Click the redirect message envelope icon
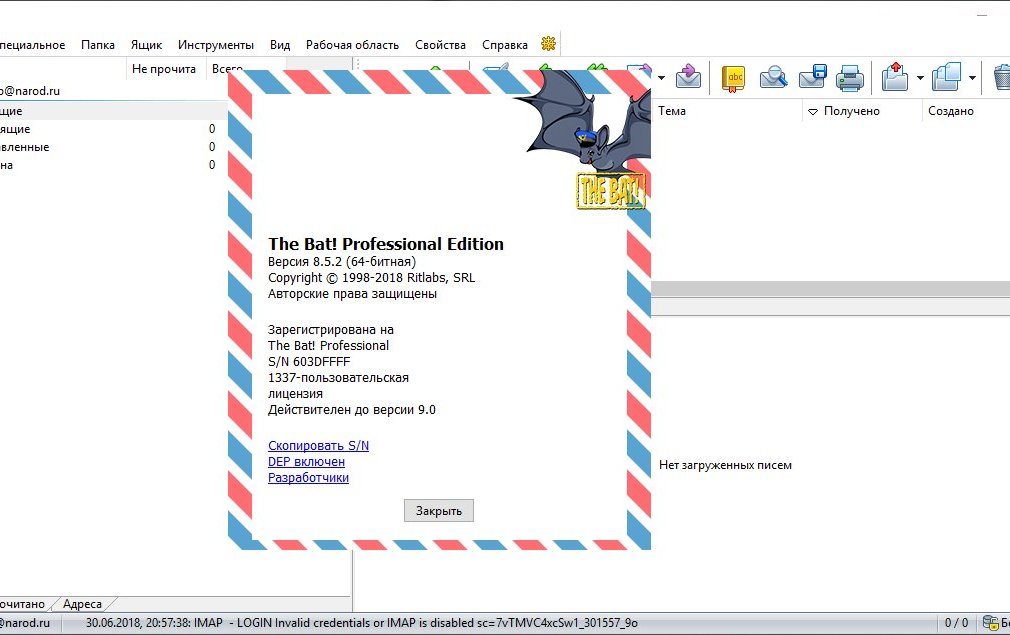 (688, 77)
